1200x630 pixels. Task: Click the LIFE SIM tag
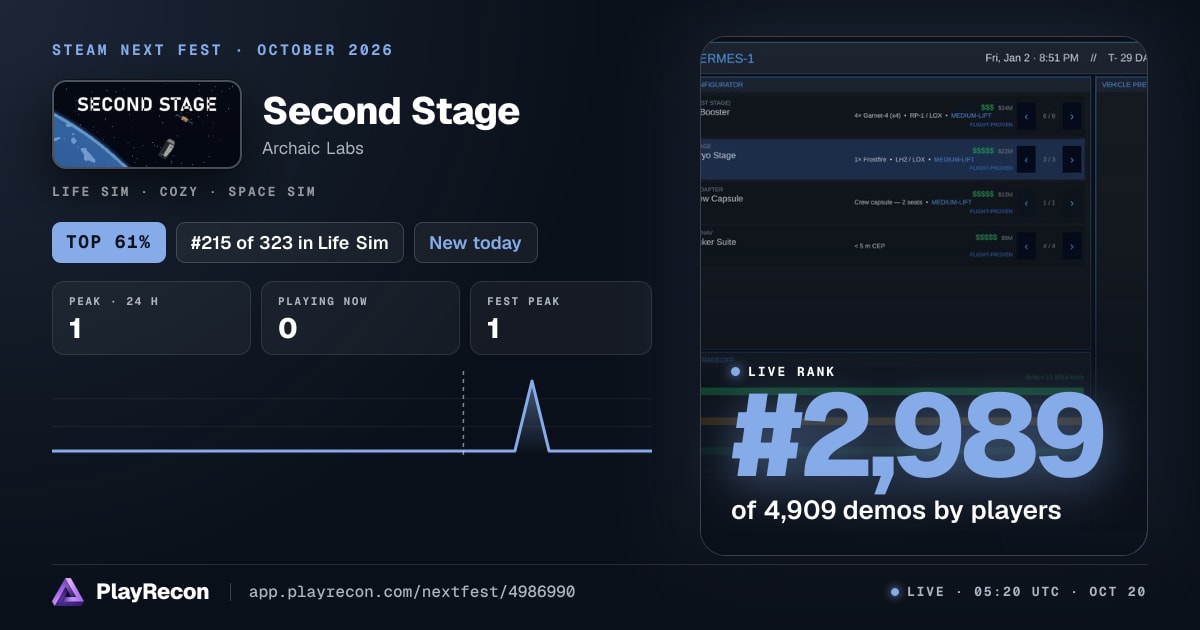click(x=91, y=191)
